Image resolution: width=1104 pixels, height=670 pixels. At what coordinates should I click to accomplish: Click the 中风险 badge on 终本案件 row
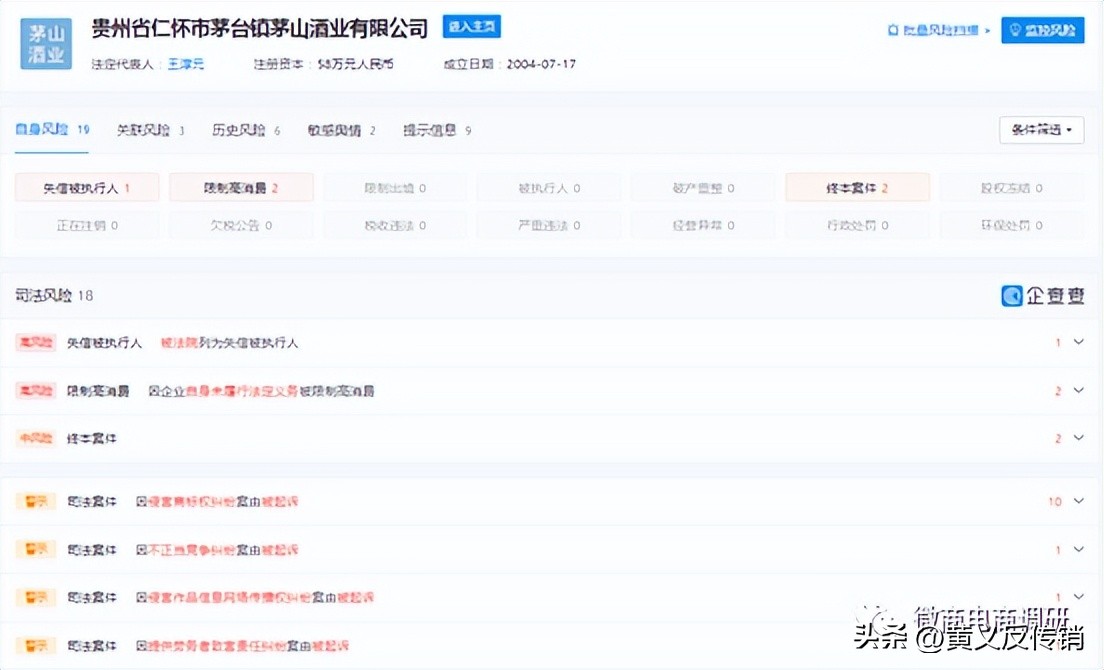35,438
